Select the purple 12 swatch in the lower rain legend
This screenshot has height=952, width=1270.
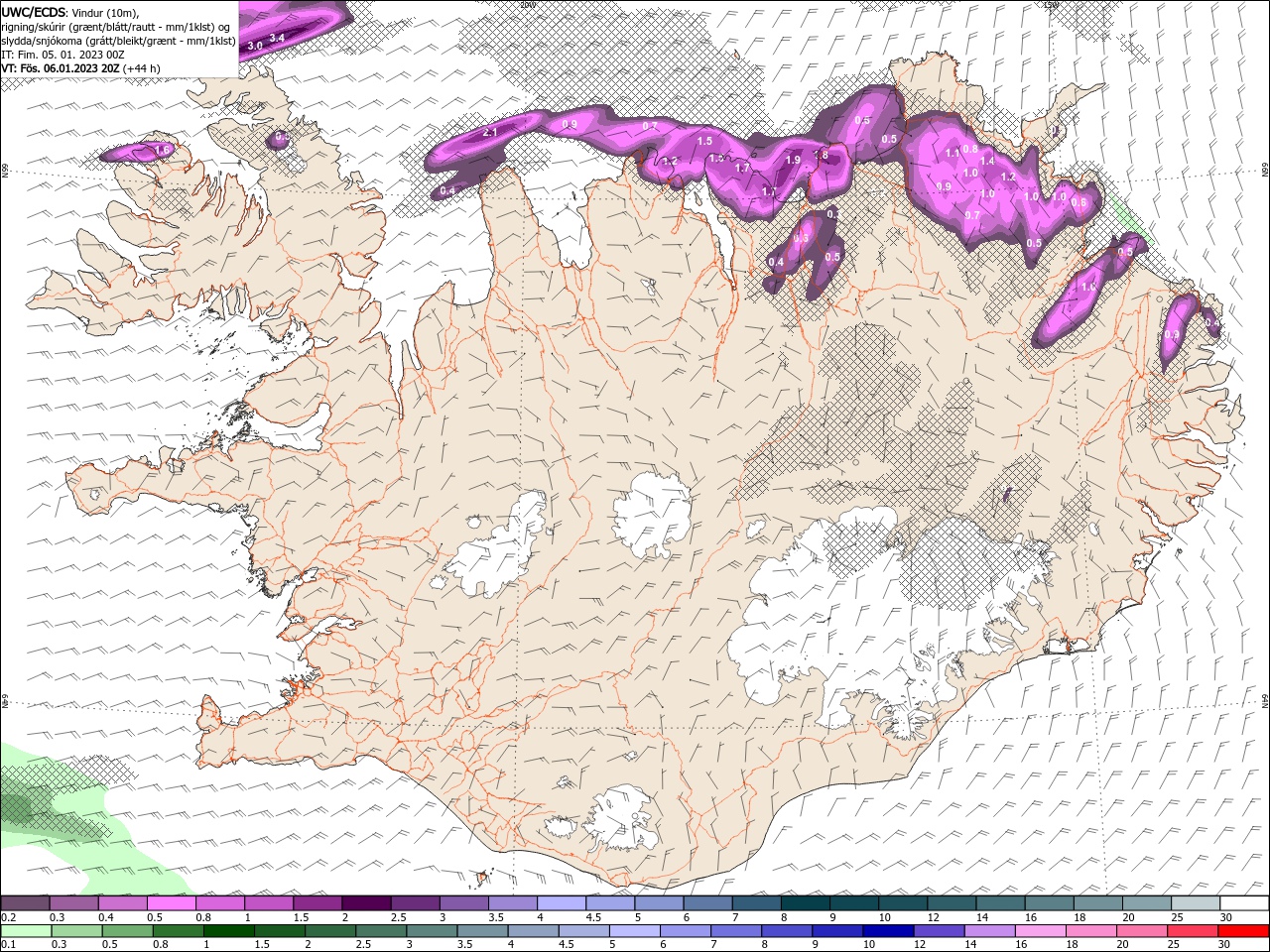pyautogui.click(x=940, y=931)
